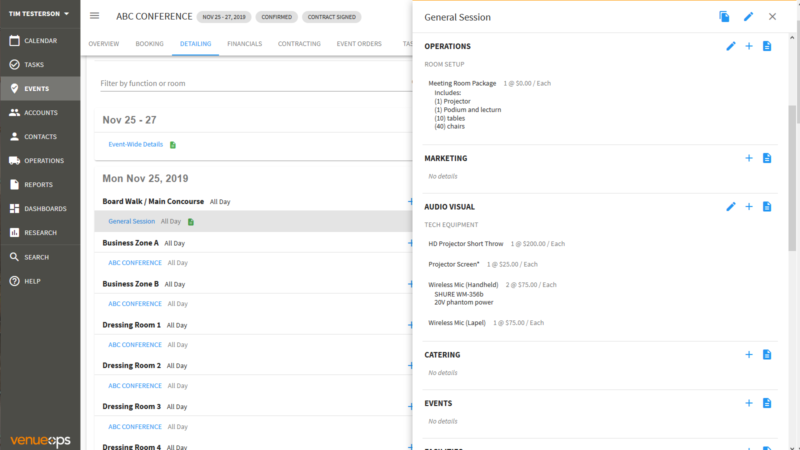
Task: Open Dashboards in the sidebar
Action: tap(40, 209)
